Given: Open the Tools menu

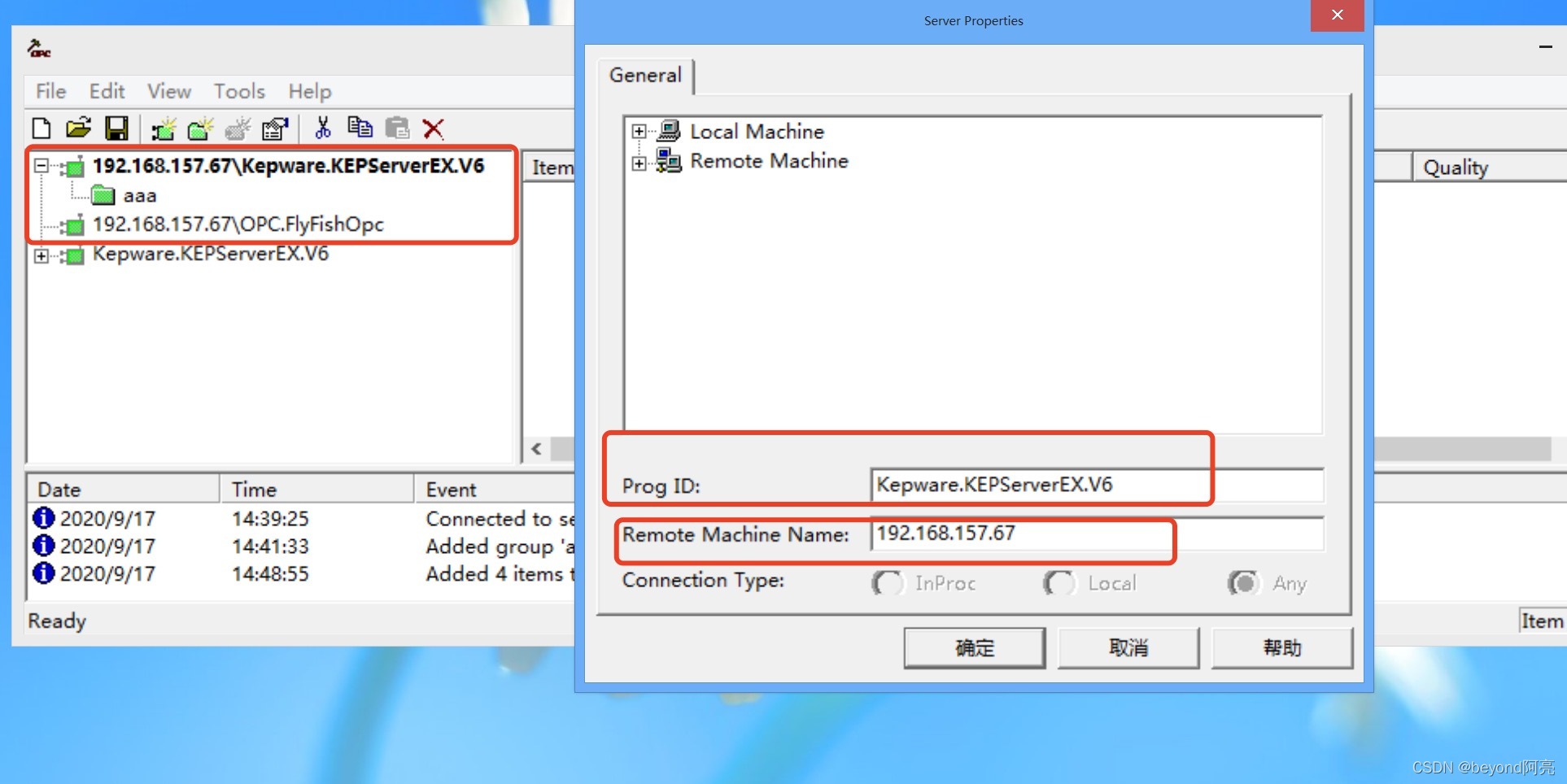Looking at the screenshot, I should tap(239, 91).
